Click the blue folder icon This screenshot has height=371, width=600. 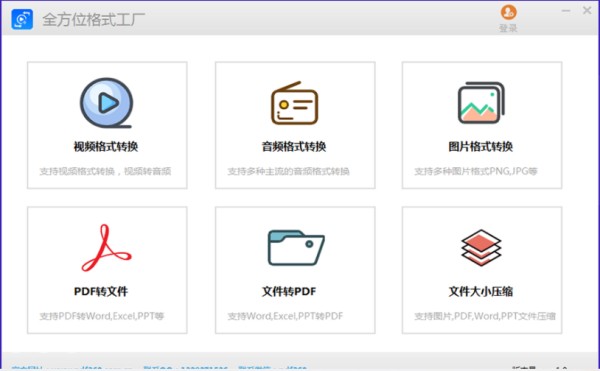coord(296,248)
